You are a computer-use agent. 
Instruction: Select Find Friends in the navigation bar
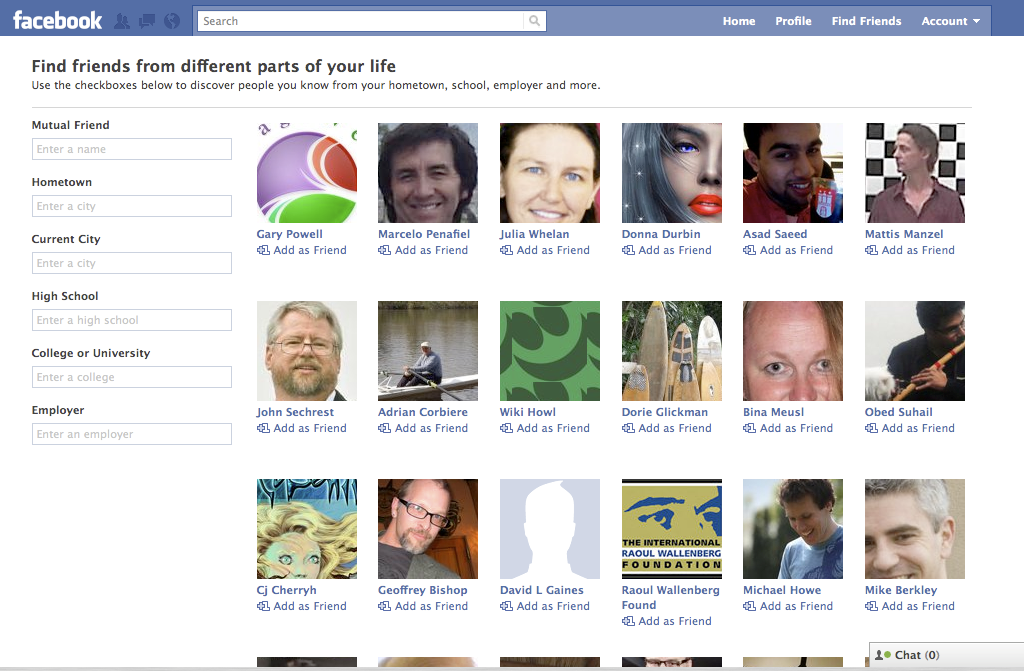(866, 20)
